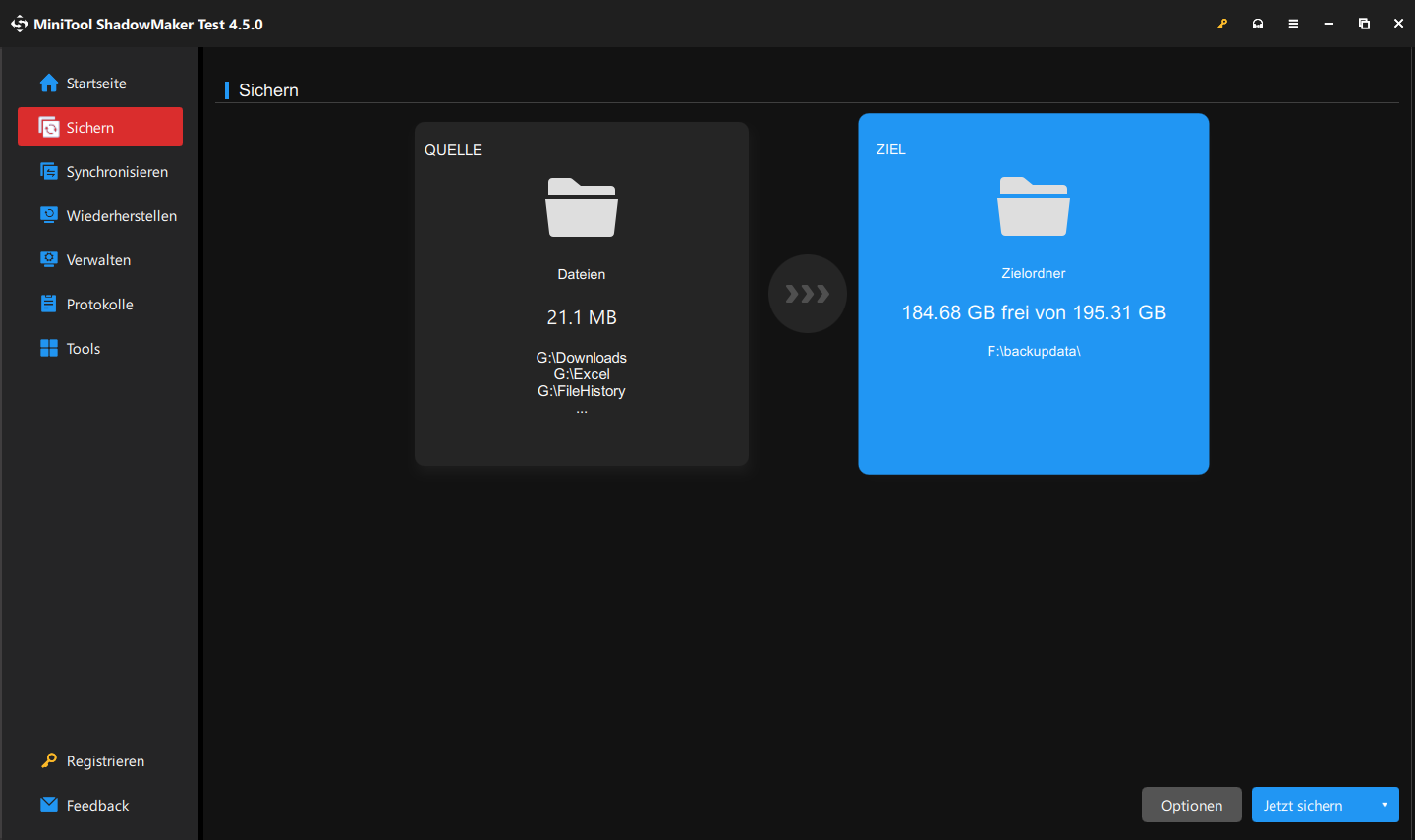The width and height of the screenshot is (1415, 840).
Task: Click the Optionen button
Action: [x=1192, y=805]
